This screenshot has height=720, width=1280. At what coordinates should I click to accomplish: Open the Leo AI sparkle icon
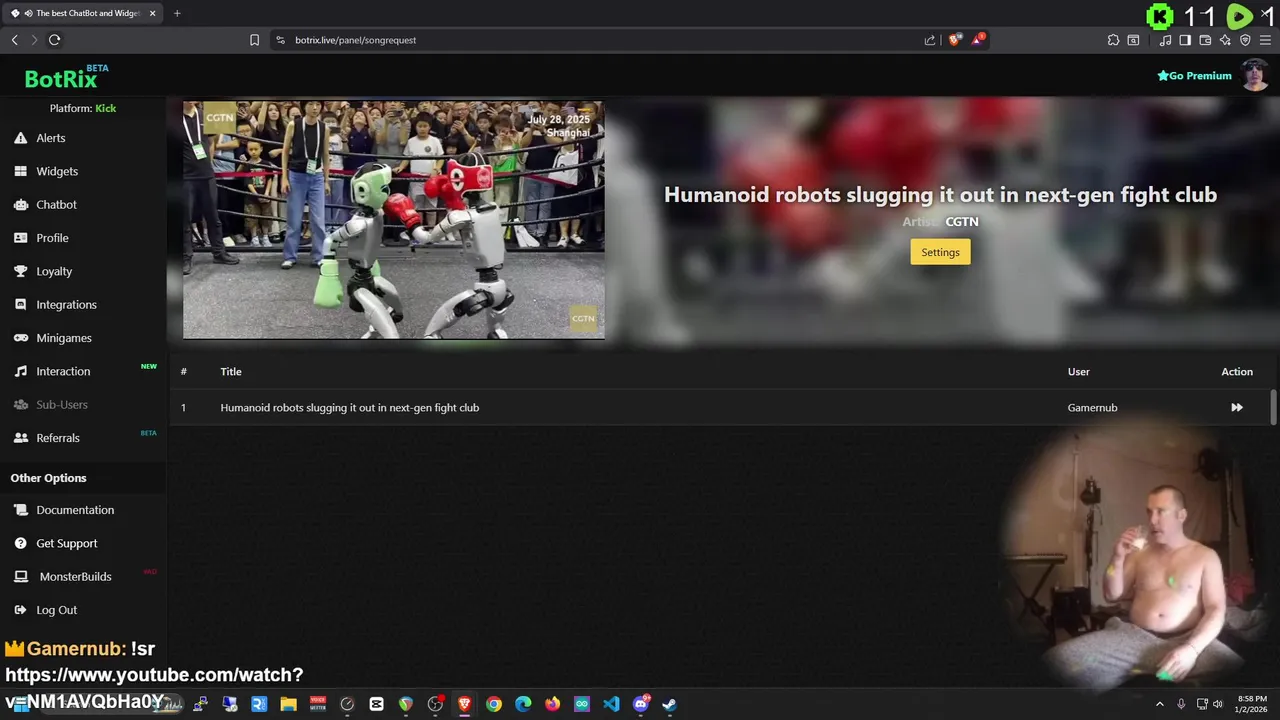pos(1225,40)
